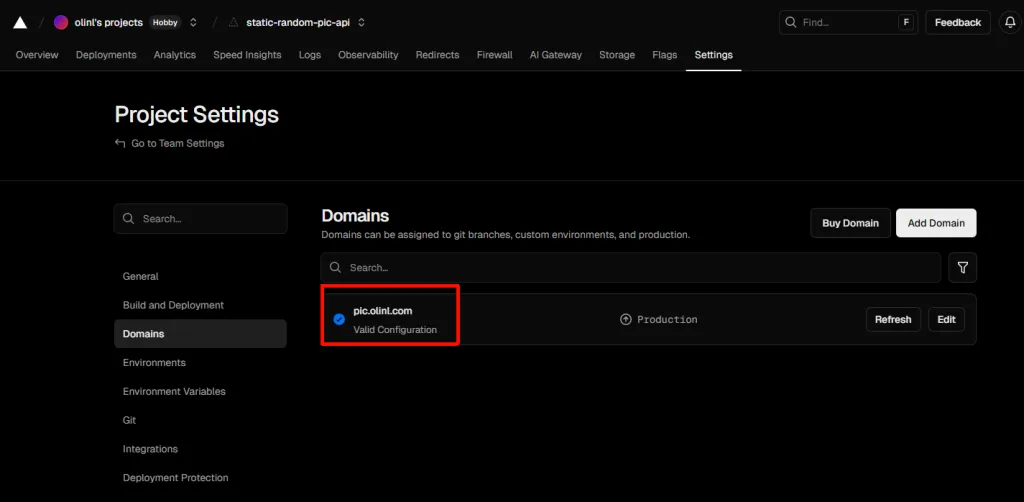Focus the domains search field

630,268
